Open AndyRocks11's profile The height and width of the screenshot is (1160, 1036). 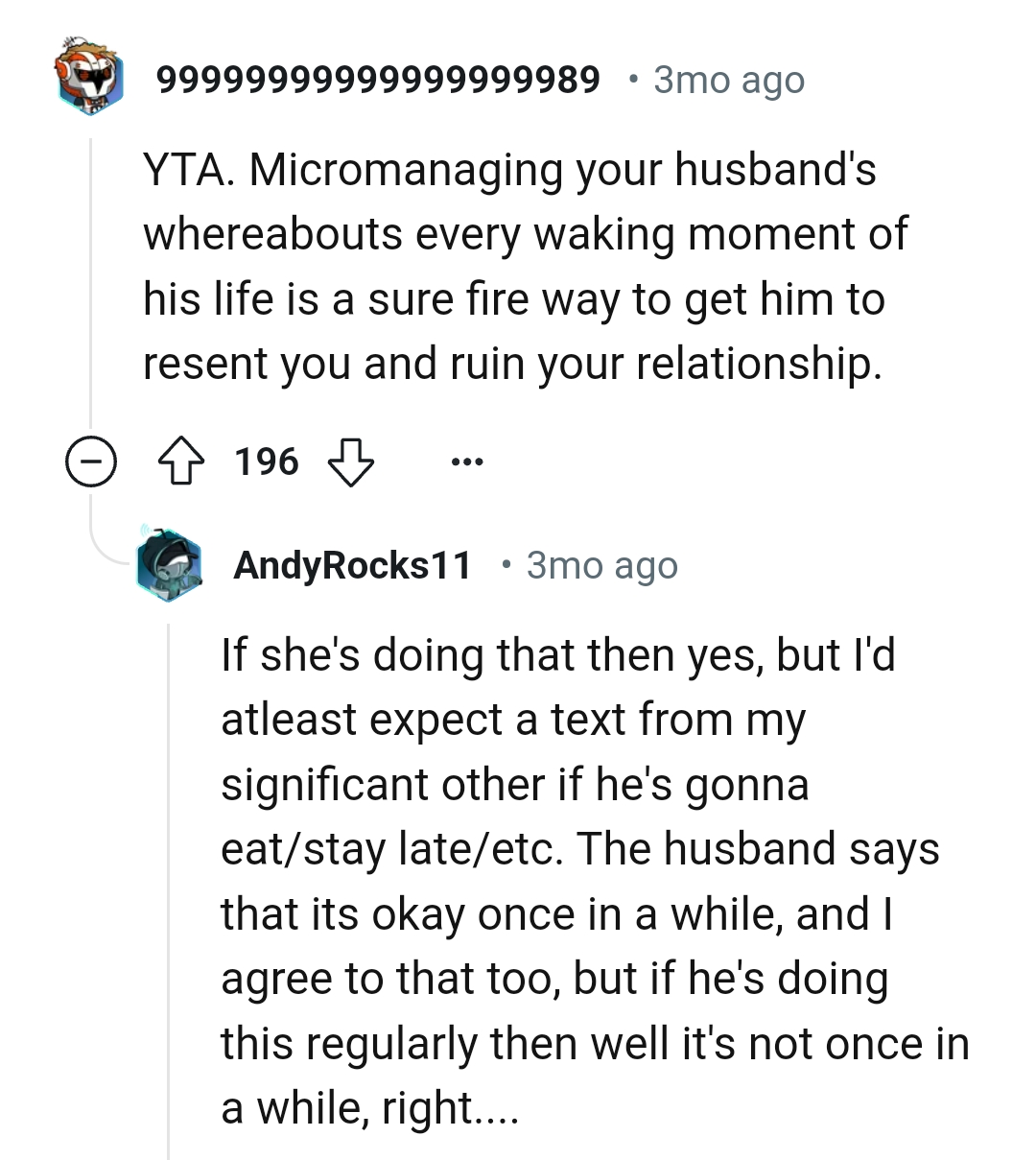click(x=353, y=565)
